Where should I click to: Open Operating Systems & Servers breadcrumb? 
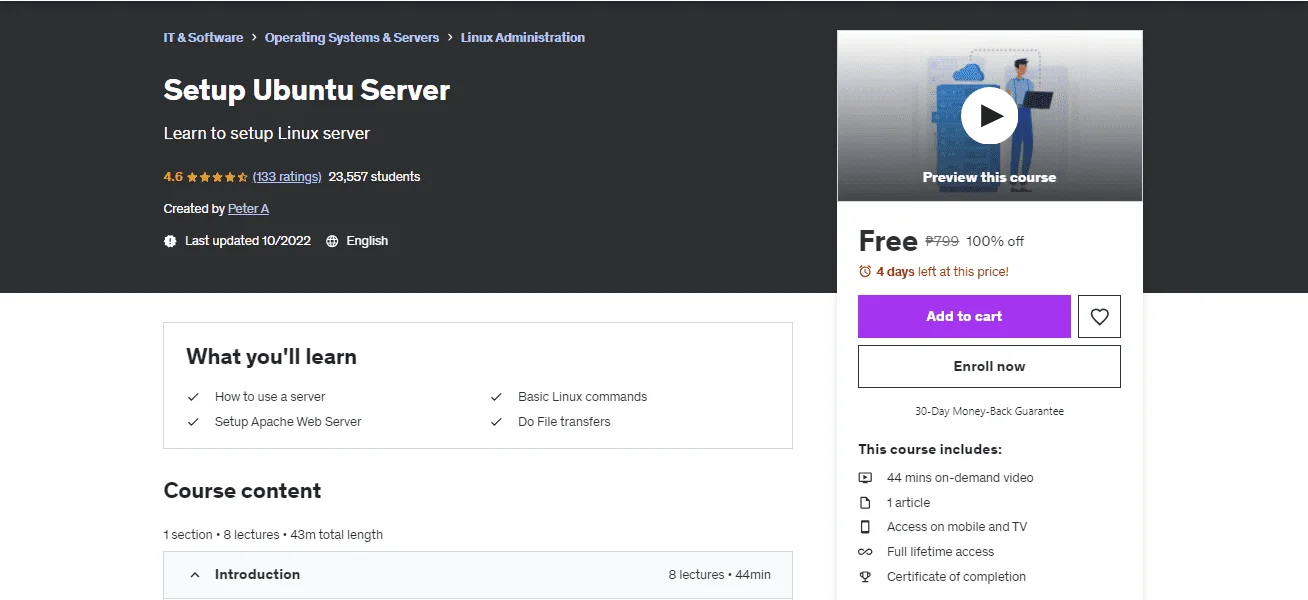pyautogui.click(x=352, y=37)
